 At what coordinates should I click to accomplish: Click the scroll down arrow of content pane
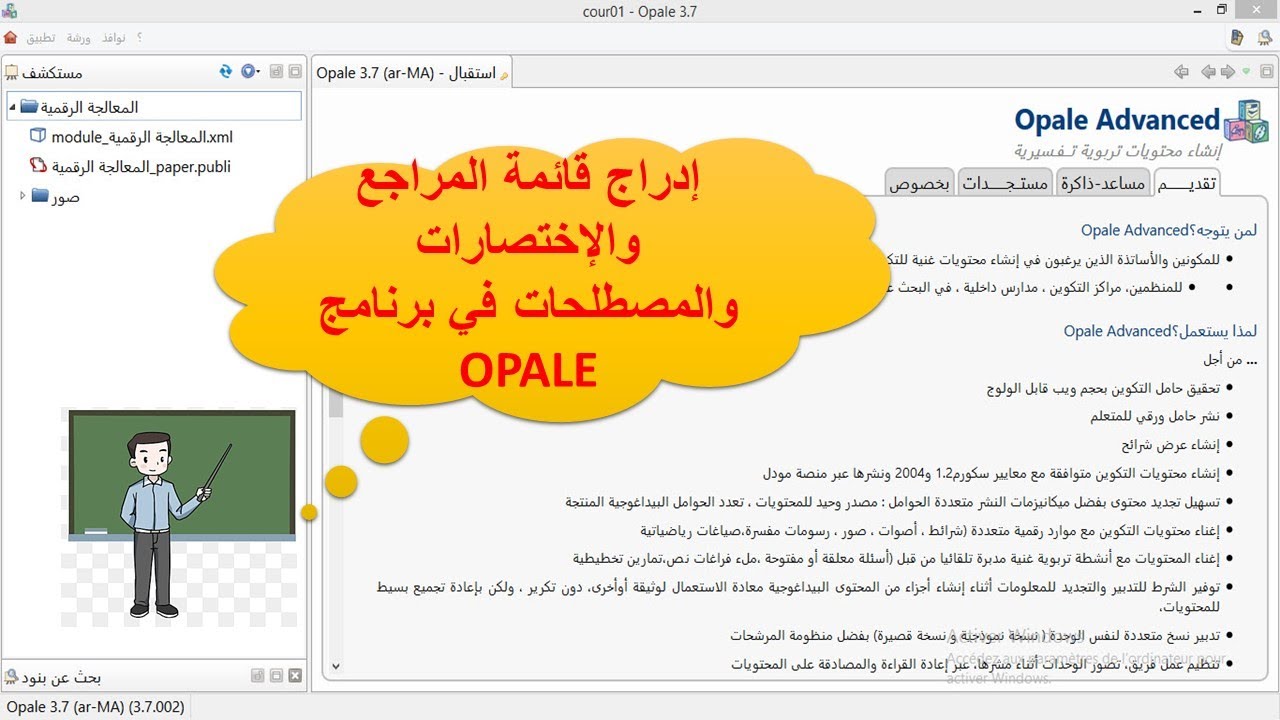(336, 665)
